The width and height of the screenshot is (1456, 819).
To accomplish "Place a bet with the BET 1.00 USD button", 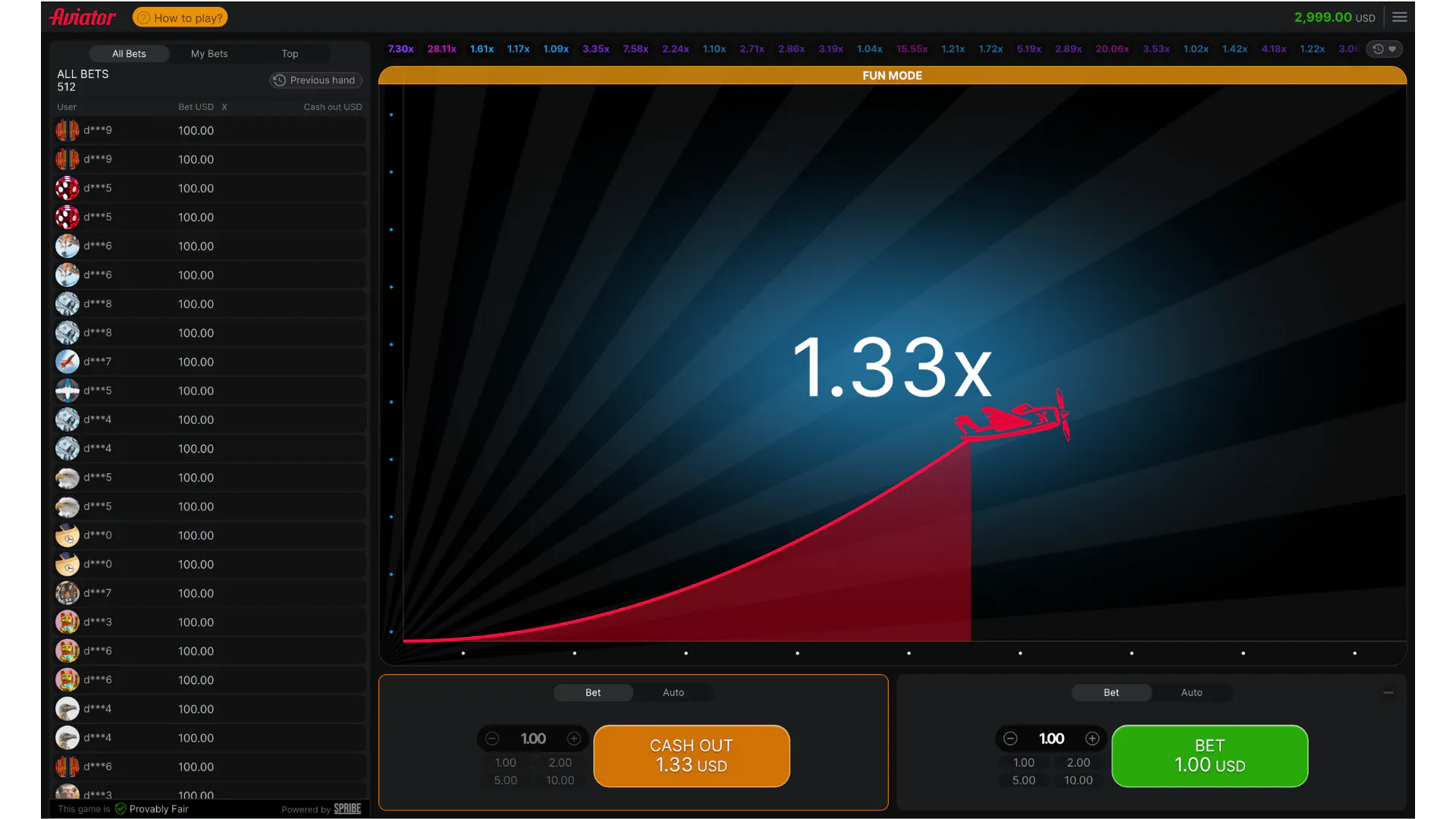I will coord(1209,755).
